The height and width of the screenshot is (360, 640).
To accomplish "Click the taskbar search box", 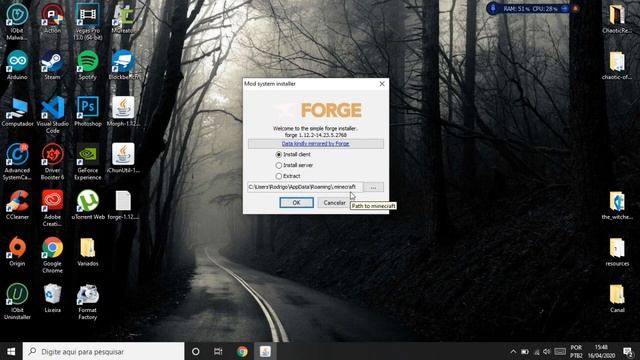I will [x=103, y=351].
